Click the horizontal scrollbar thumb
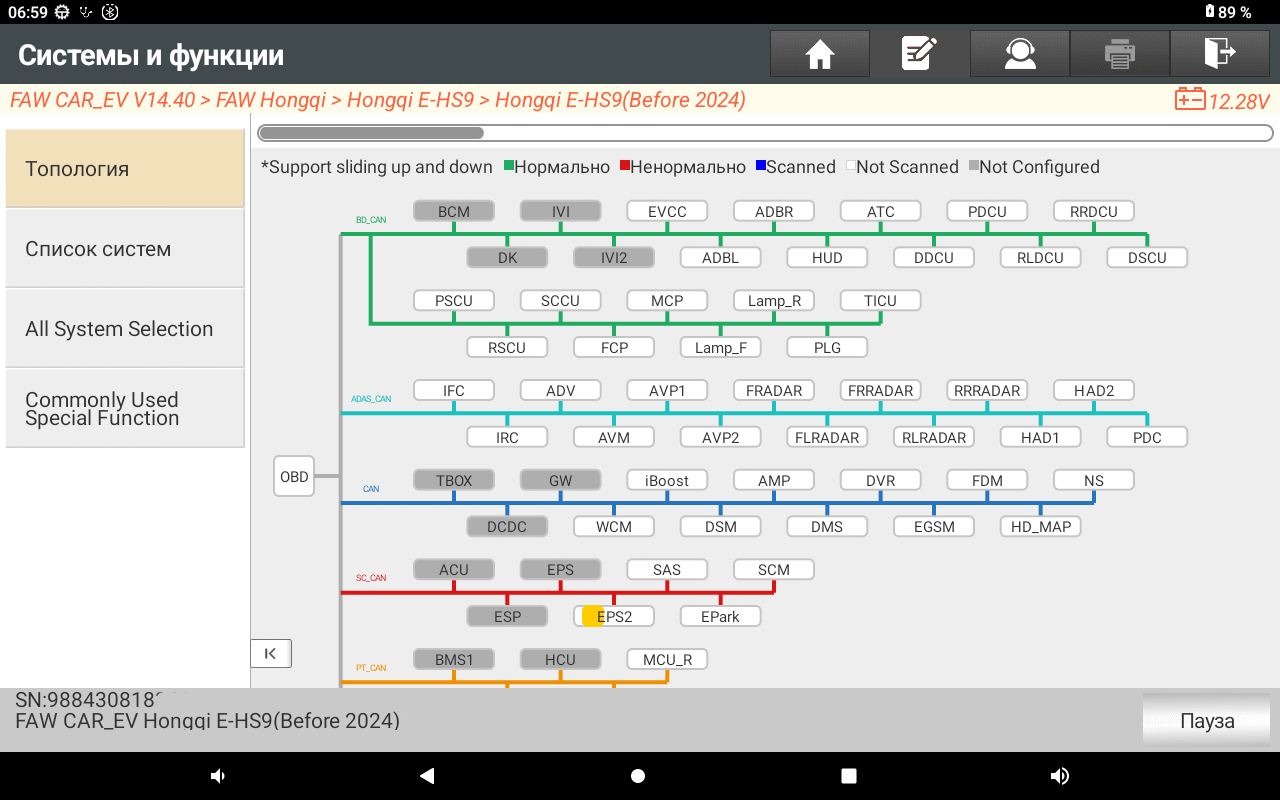Image resolution: width=1280 pixels, height=800 pixels. click(371, 133)
